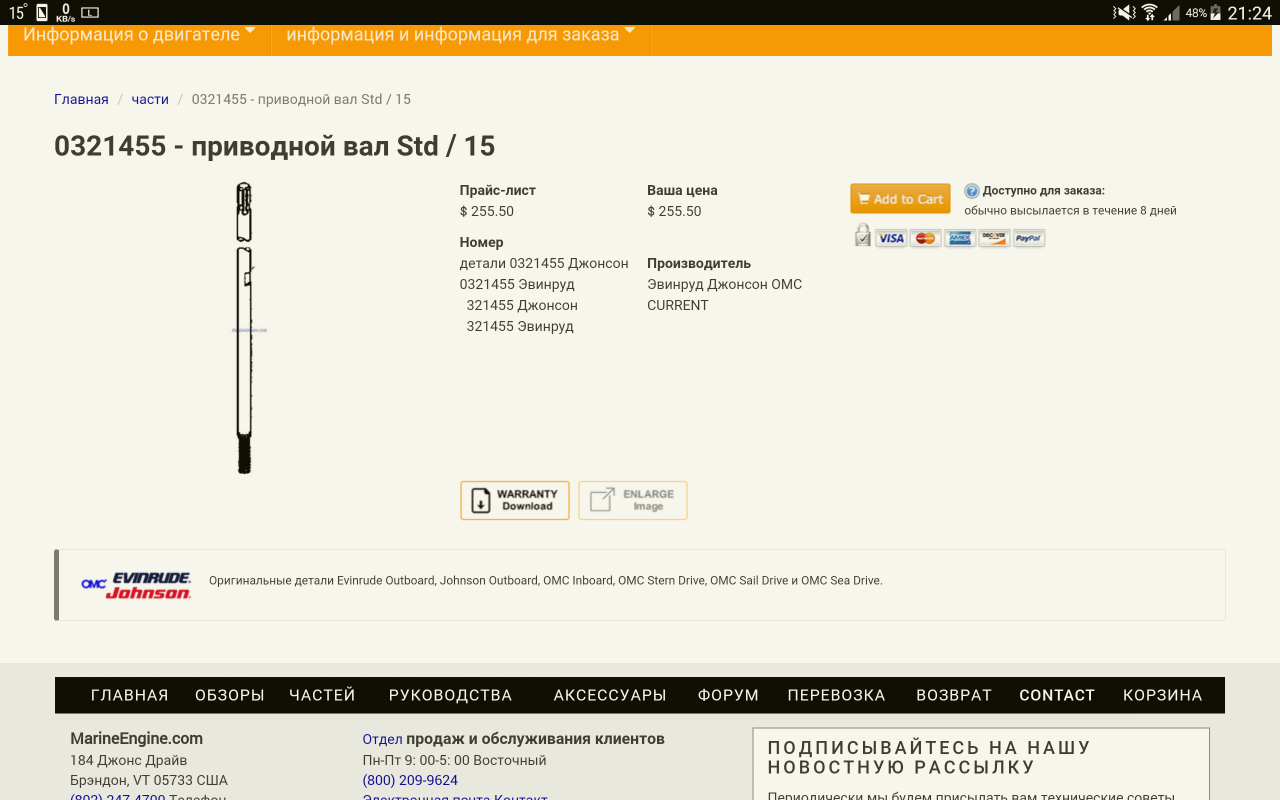Click the Add to Cart button
Screen dimensions: 1280x800
pos(900,199)
